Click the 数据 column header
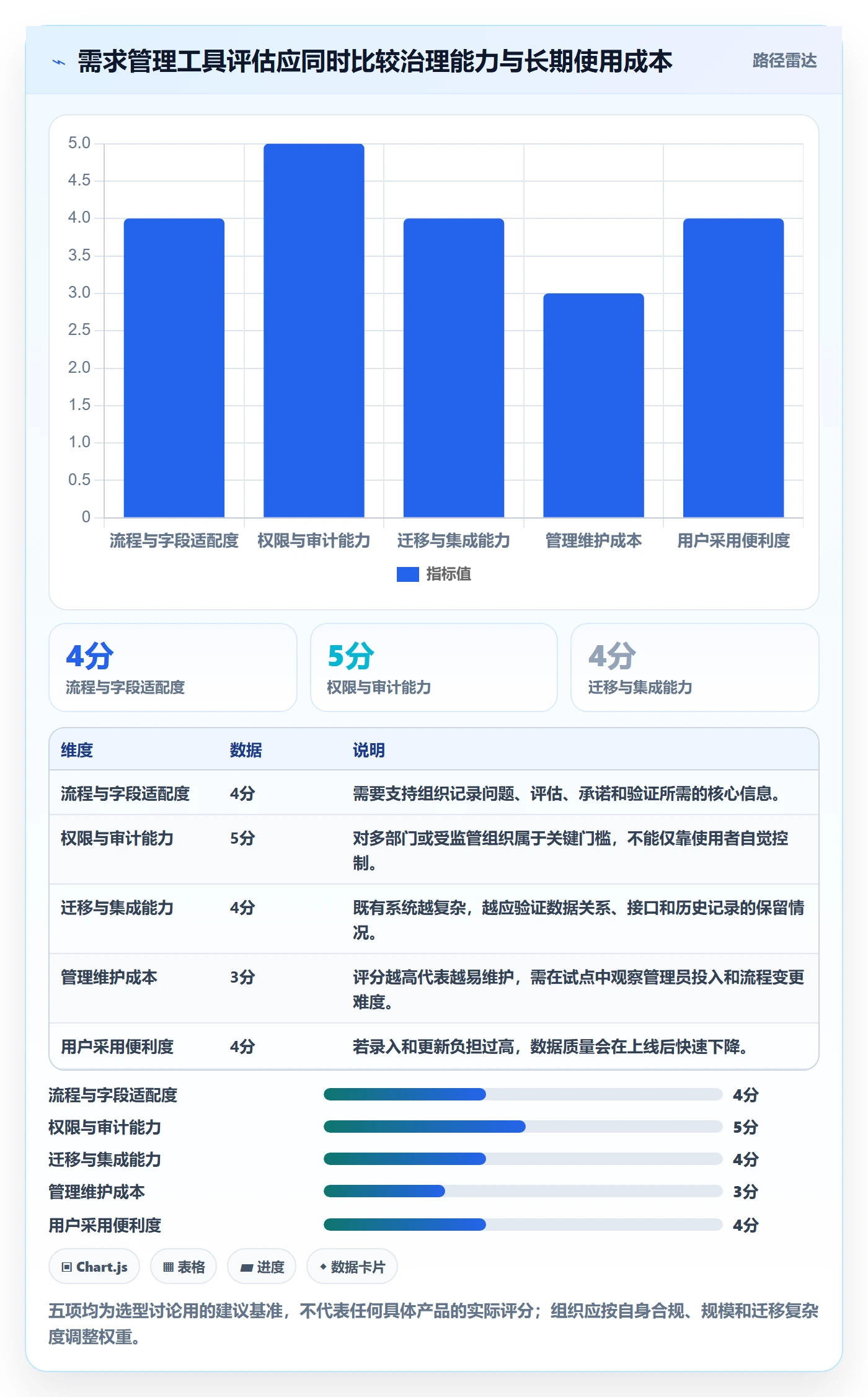Screen dimensions: 868x1397 click(246, 750)
